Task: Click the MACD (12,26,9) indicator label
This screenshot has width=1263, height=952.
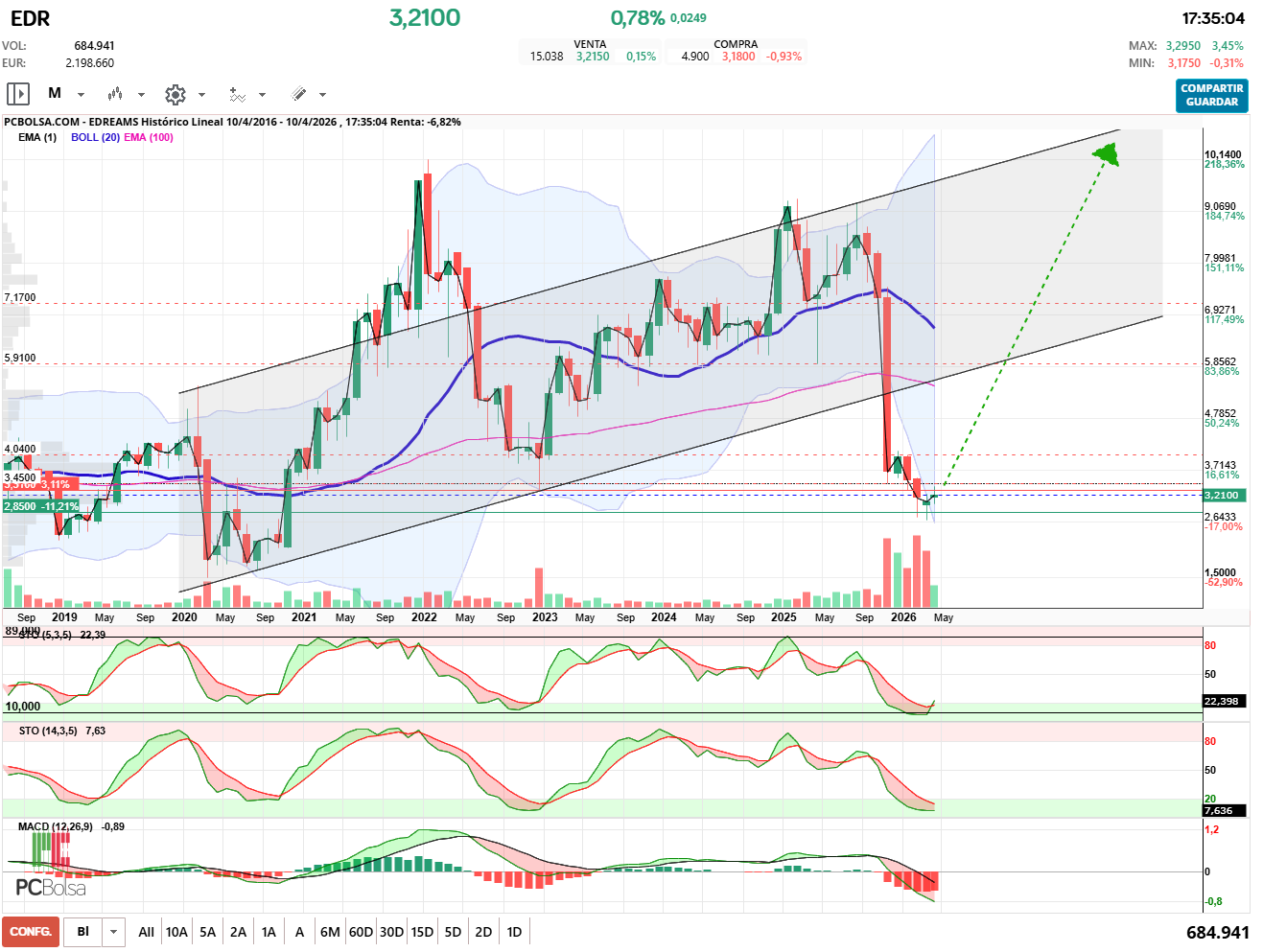Action: click(x=56, y=826)
